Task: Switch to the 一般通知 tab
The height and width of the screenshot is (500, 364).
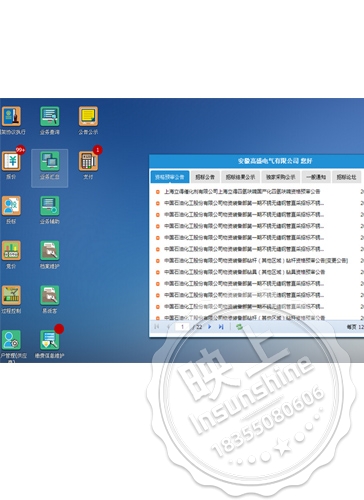Action: click(x=316, y=177)
